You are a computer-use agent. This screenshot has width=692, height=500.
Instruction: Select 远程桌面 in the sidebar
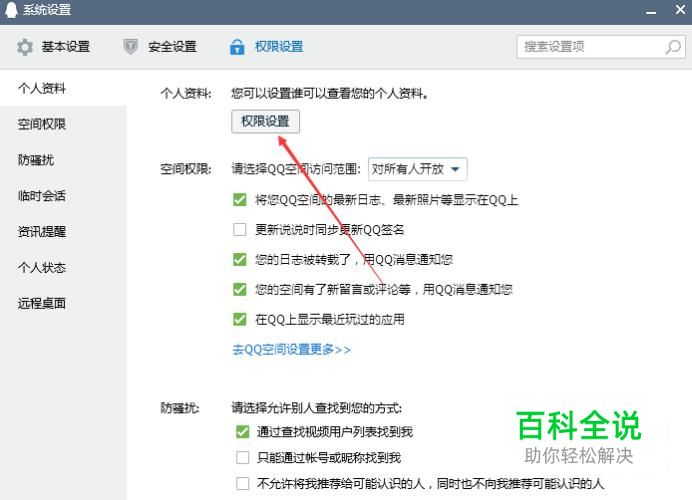click(x=63, y=303)
